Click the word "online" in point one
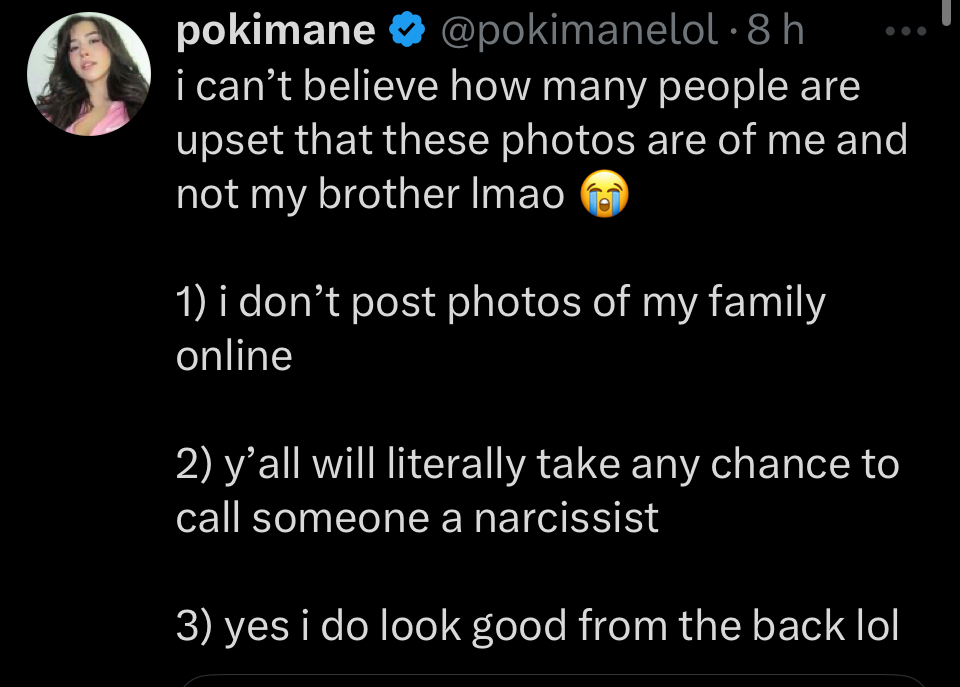960x687 pixels. 234,357
